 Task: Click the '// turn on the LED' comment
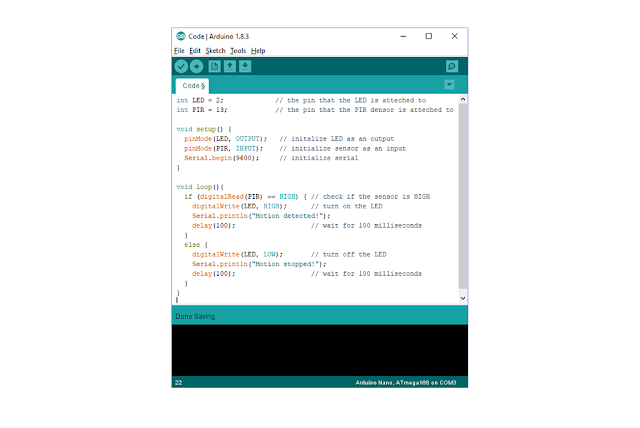pyautogui.click(x=347, y=206)
